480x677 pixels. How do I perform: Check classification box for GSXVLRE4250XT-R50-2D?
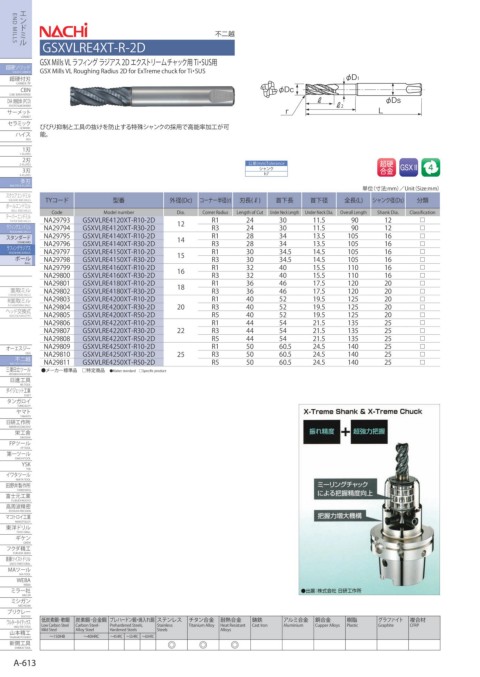422,362
